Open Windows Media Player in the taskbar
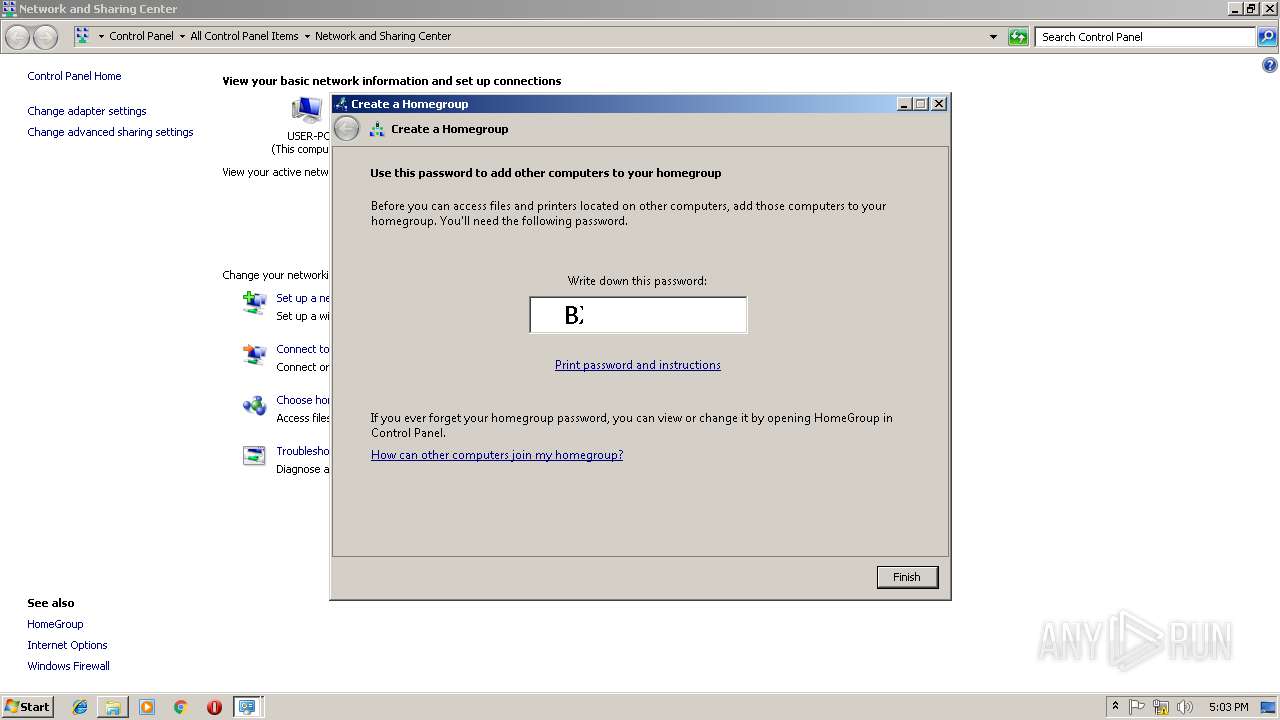The image size is (1280, 720). 147,707
